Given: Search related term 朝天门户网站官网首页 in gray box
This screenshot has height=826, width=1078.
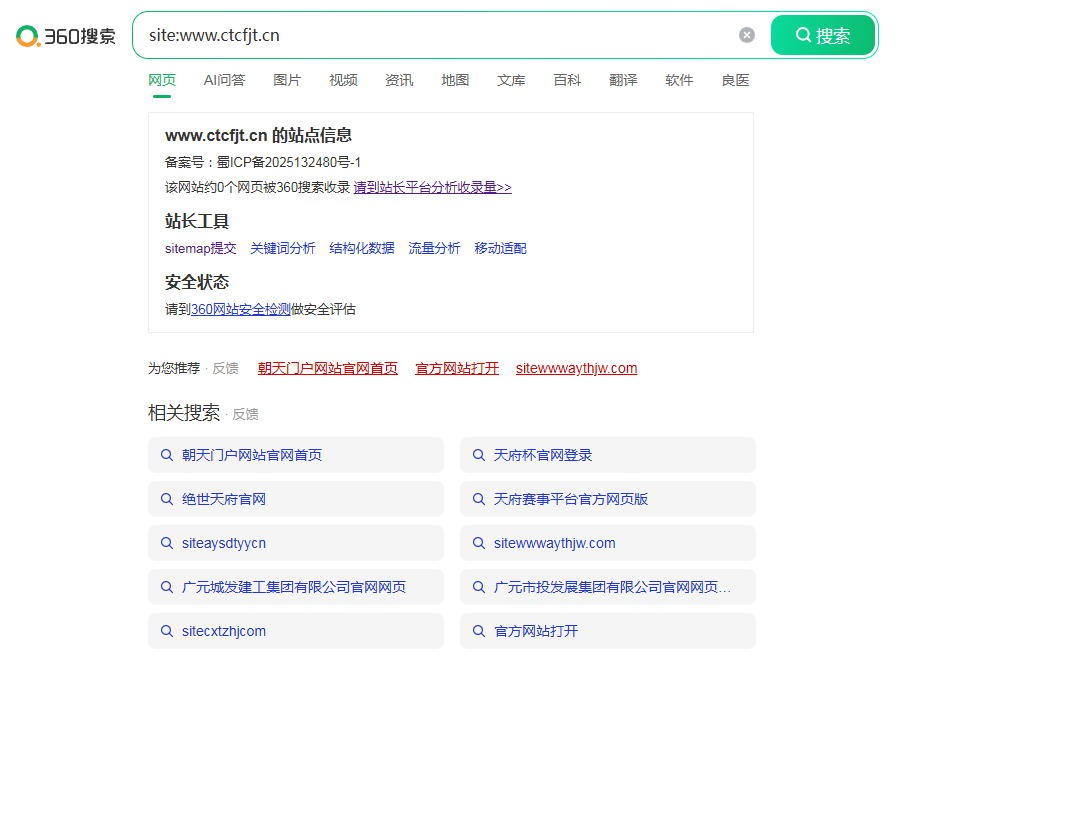Looking at the screenshot, I should coord(296,455).
